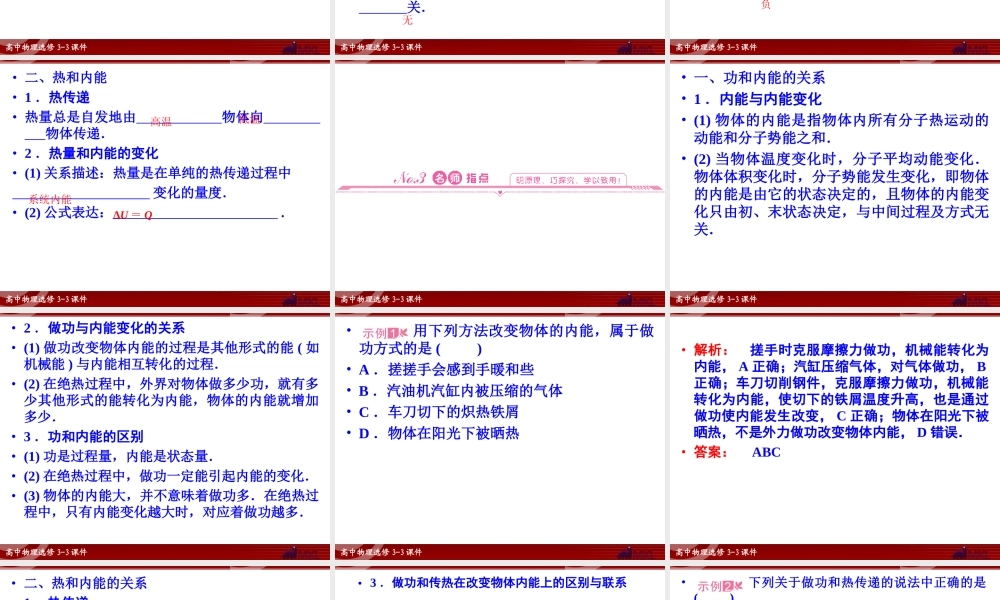
Task: Click the zigzag chevrons at banner right end
Action: pos(641,186)
